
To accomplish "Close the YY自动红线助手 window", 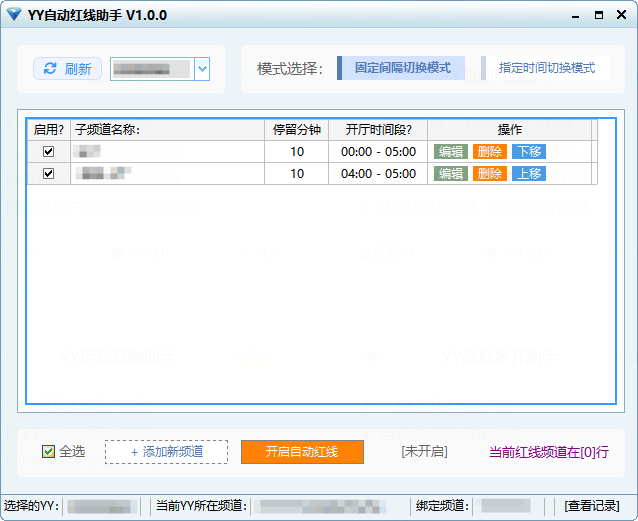I will (621, 15).
